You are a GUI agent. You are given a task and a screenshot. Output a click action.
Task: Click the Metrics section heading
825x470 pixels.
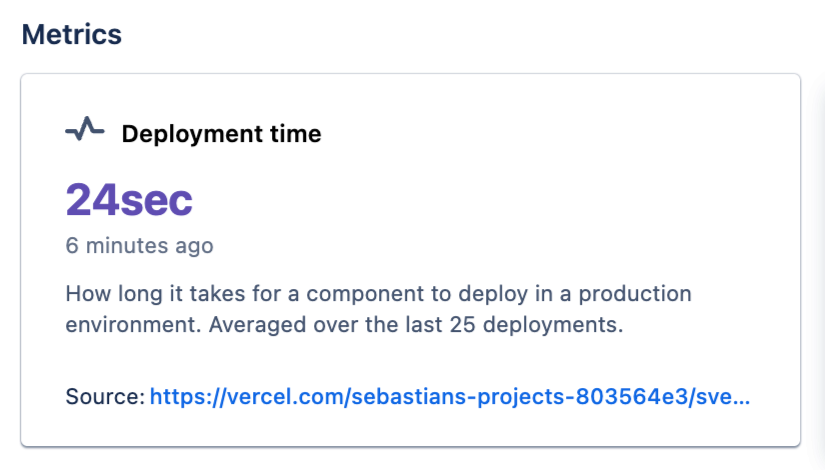(72, 35)
